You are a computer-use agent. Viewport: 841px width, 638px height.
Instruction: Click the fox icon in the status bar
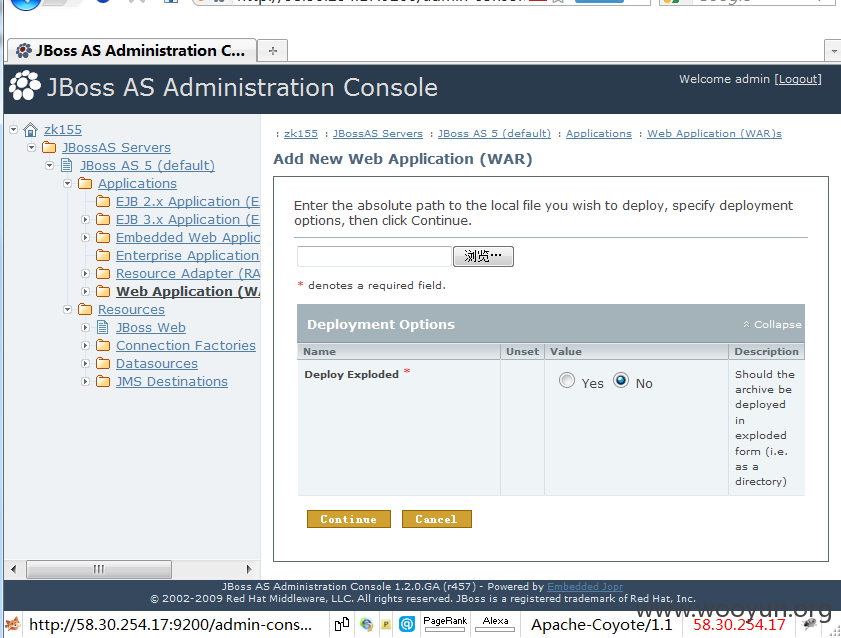pyautogui.click(x=13, y=624)
